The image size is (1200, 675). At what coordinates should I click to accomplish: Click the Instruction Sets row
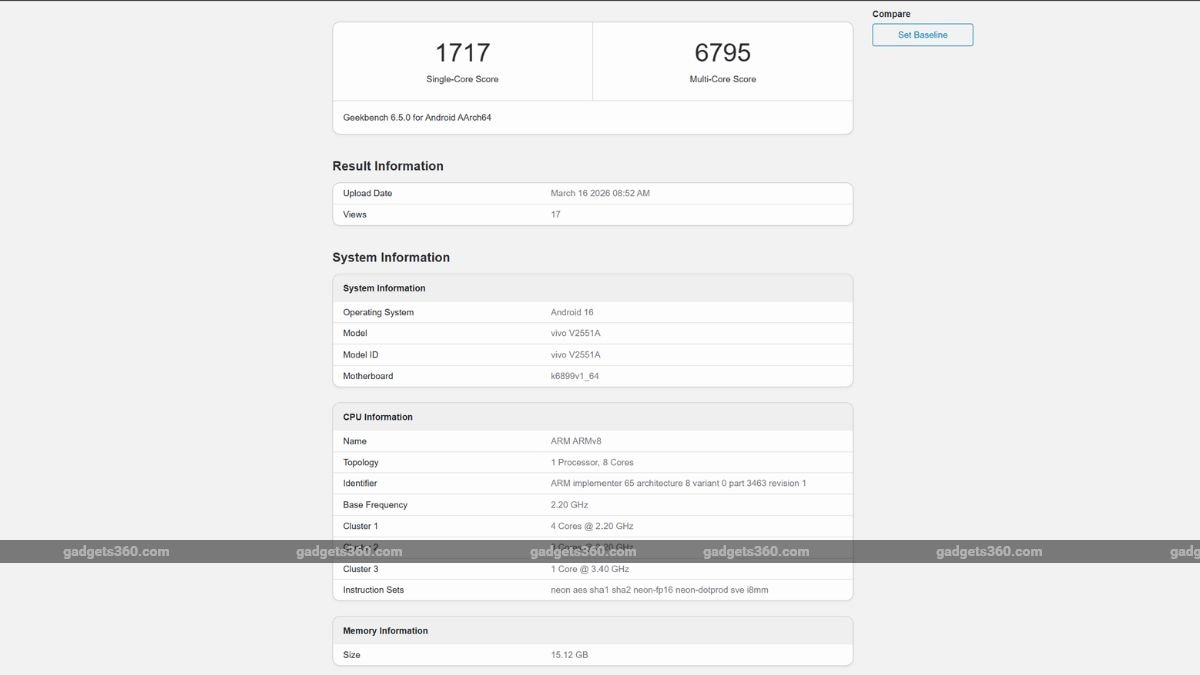592,589
